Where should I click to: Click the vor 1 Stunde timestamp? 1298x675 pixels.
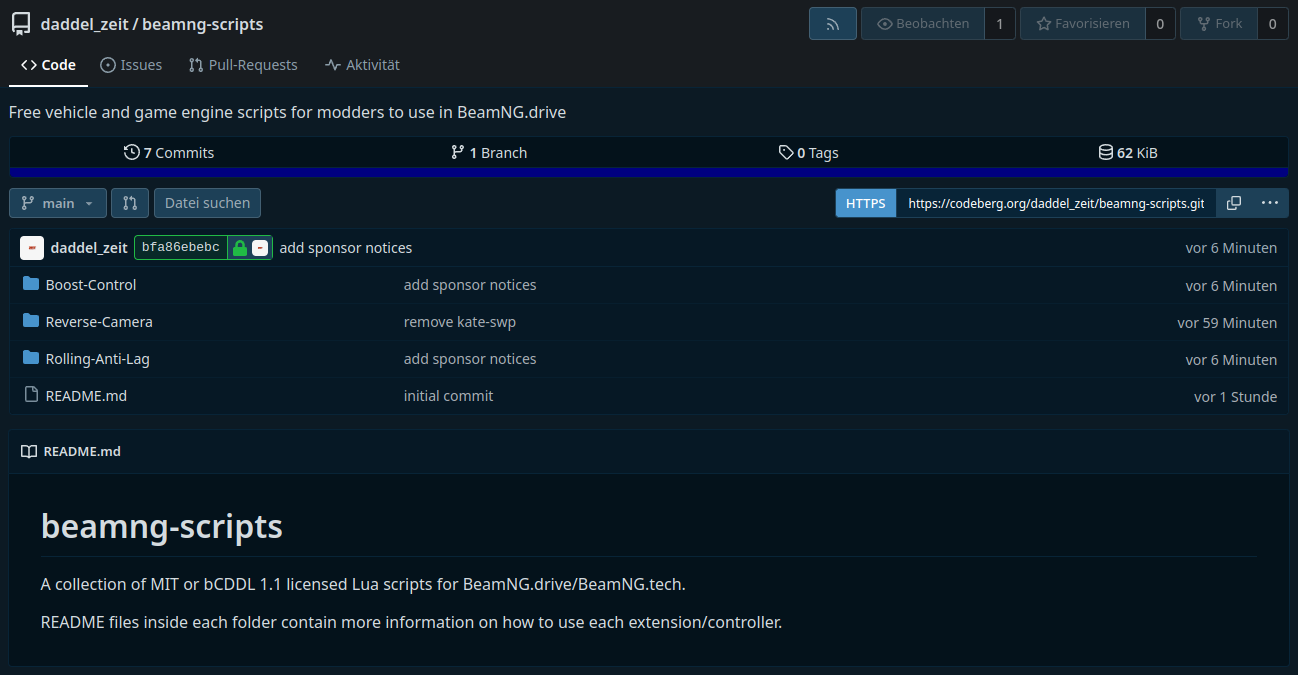[x=1235, y=397]
